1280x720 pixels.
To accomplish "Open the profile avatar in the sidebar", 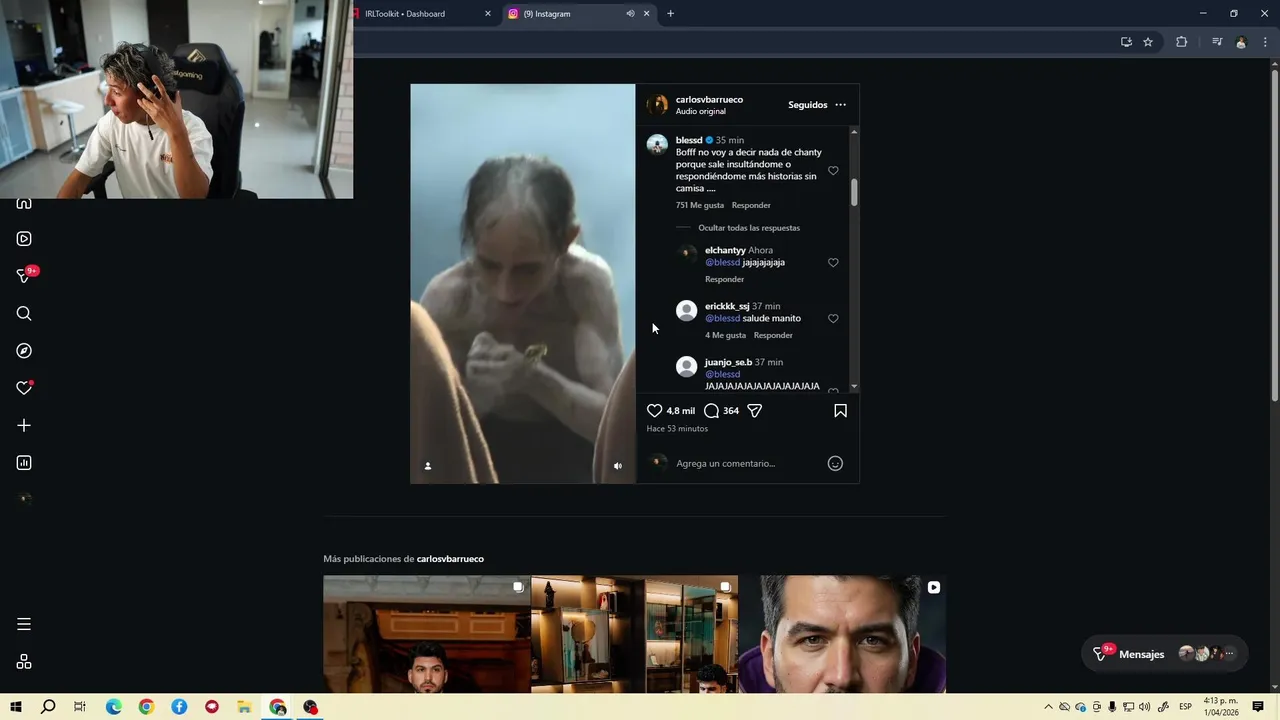I will tap(24, 499).
